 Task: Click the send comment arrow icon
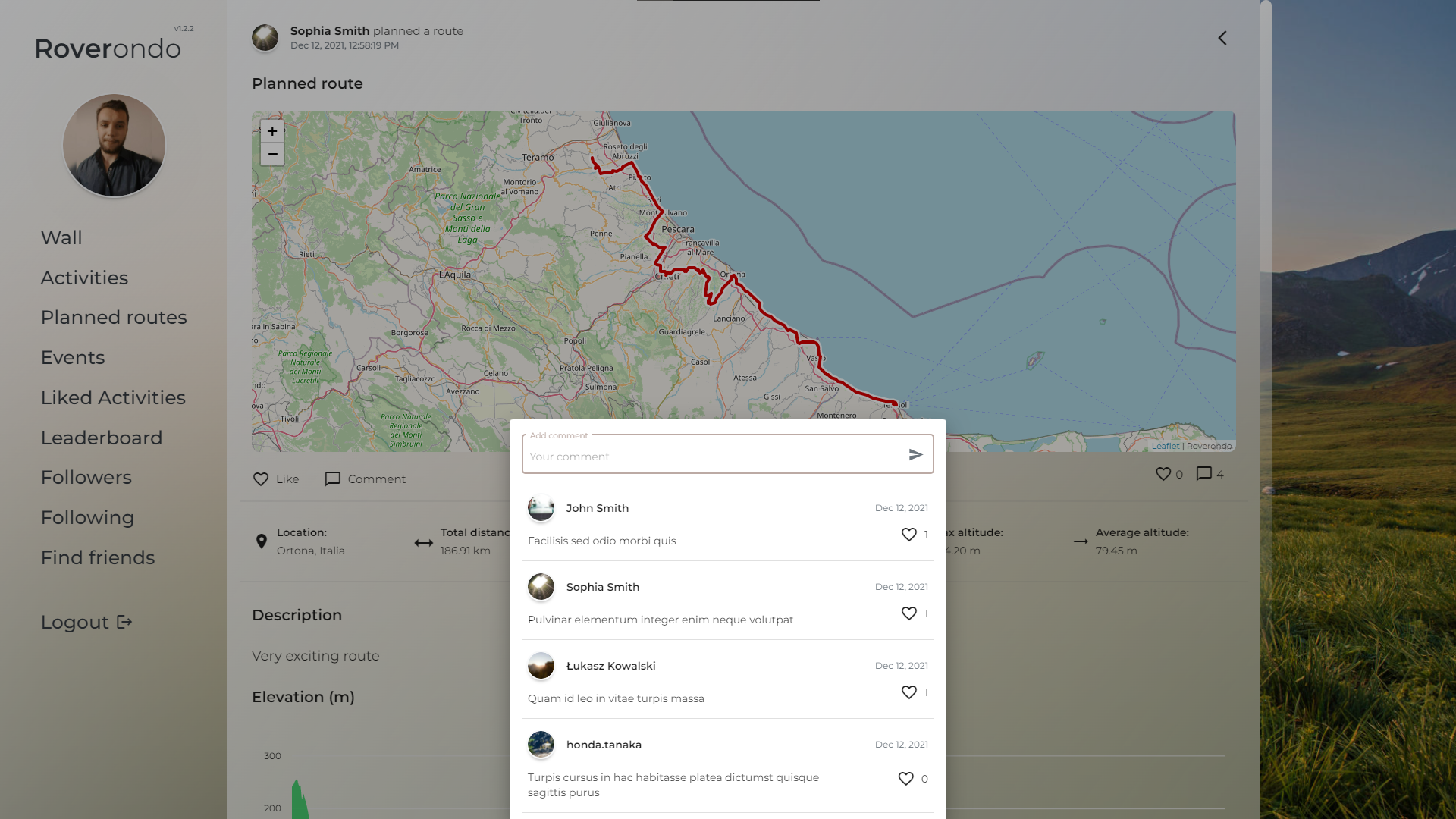(x=915, y=455)
